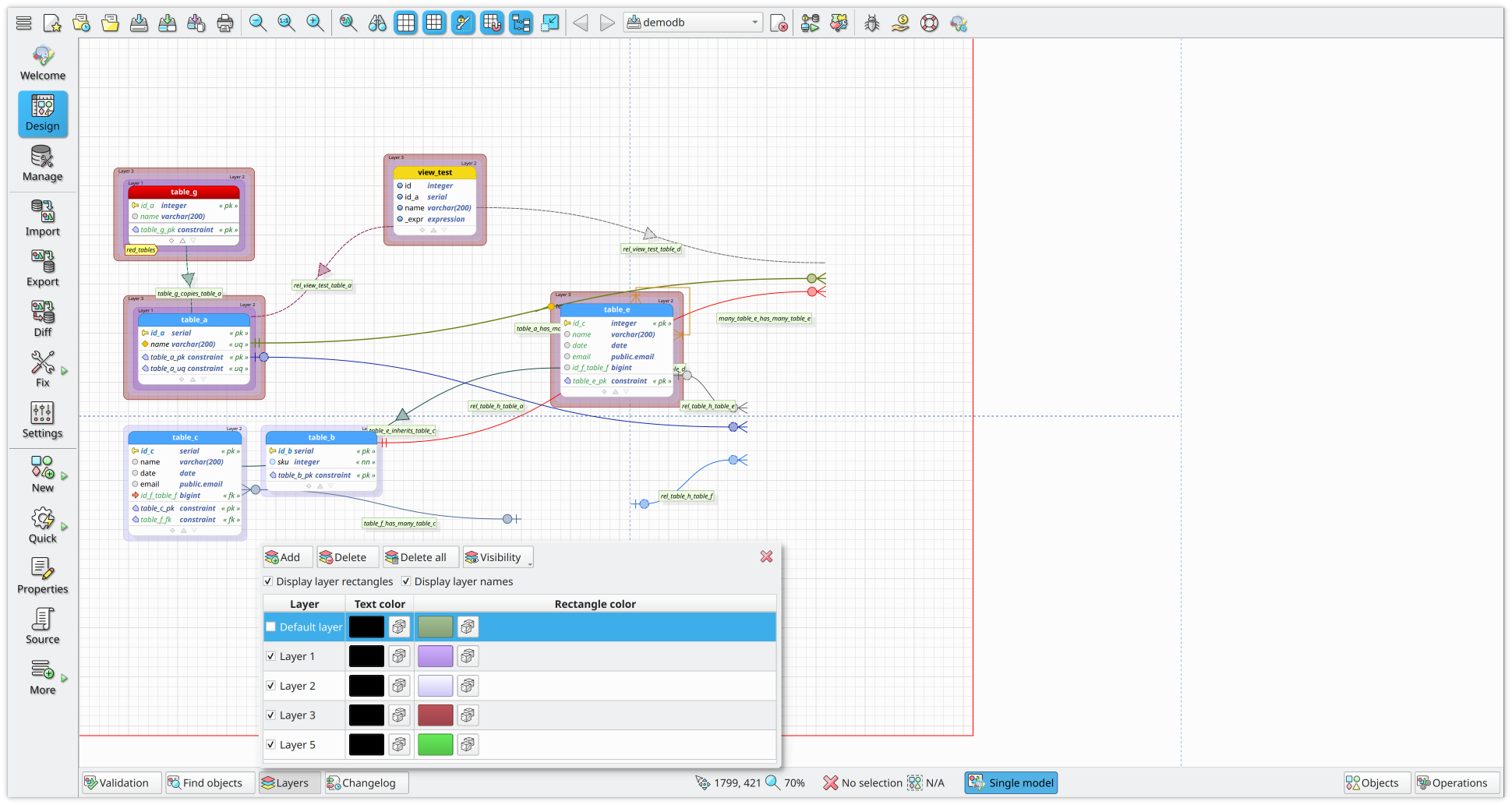Click Add layer button
1512x805 pixels.
coord(288,557)
